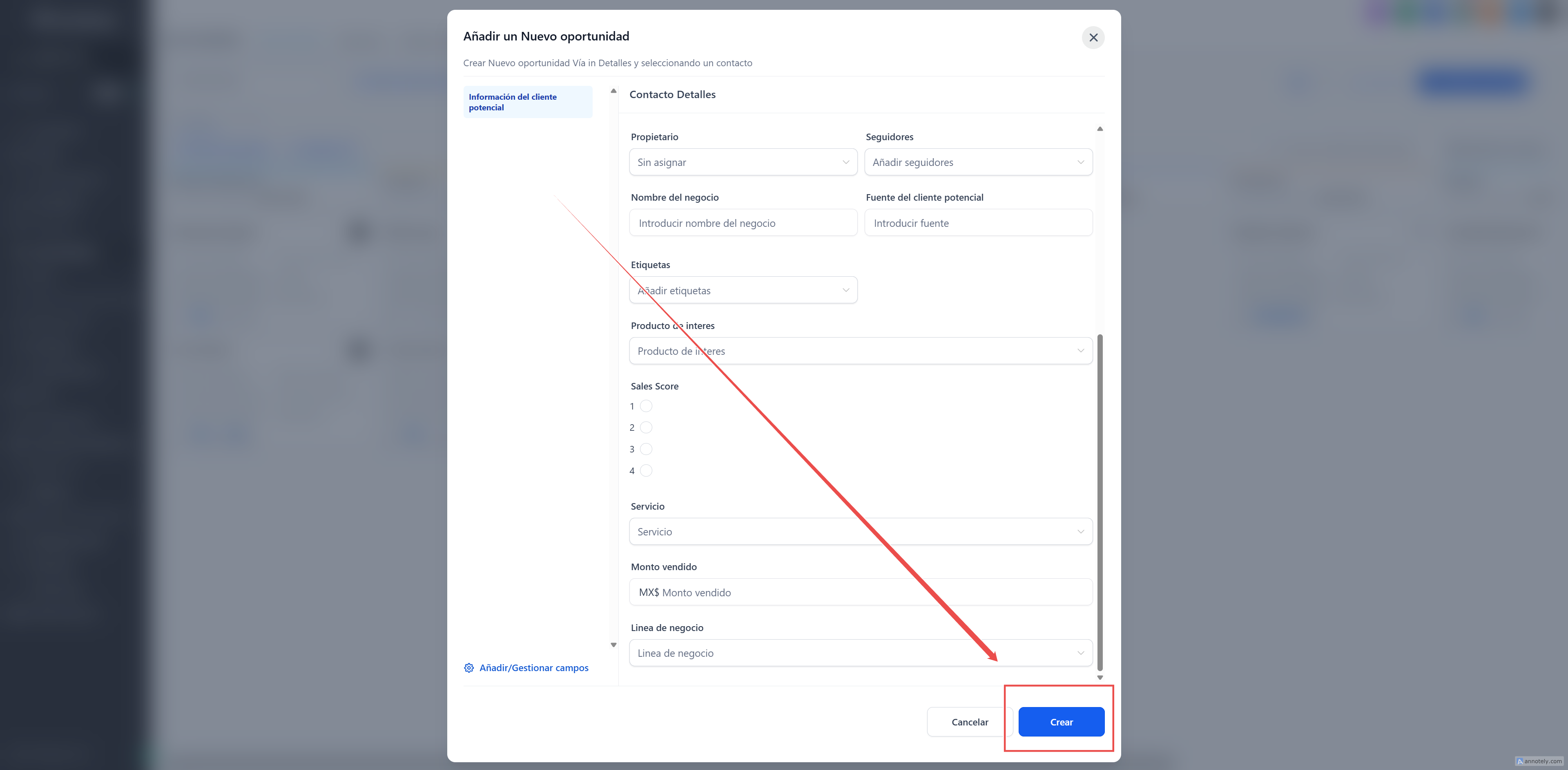Expand the Linea de negocio dropdown

pos(860,653)
